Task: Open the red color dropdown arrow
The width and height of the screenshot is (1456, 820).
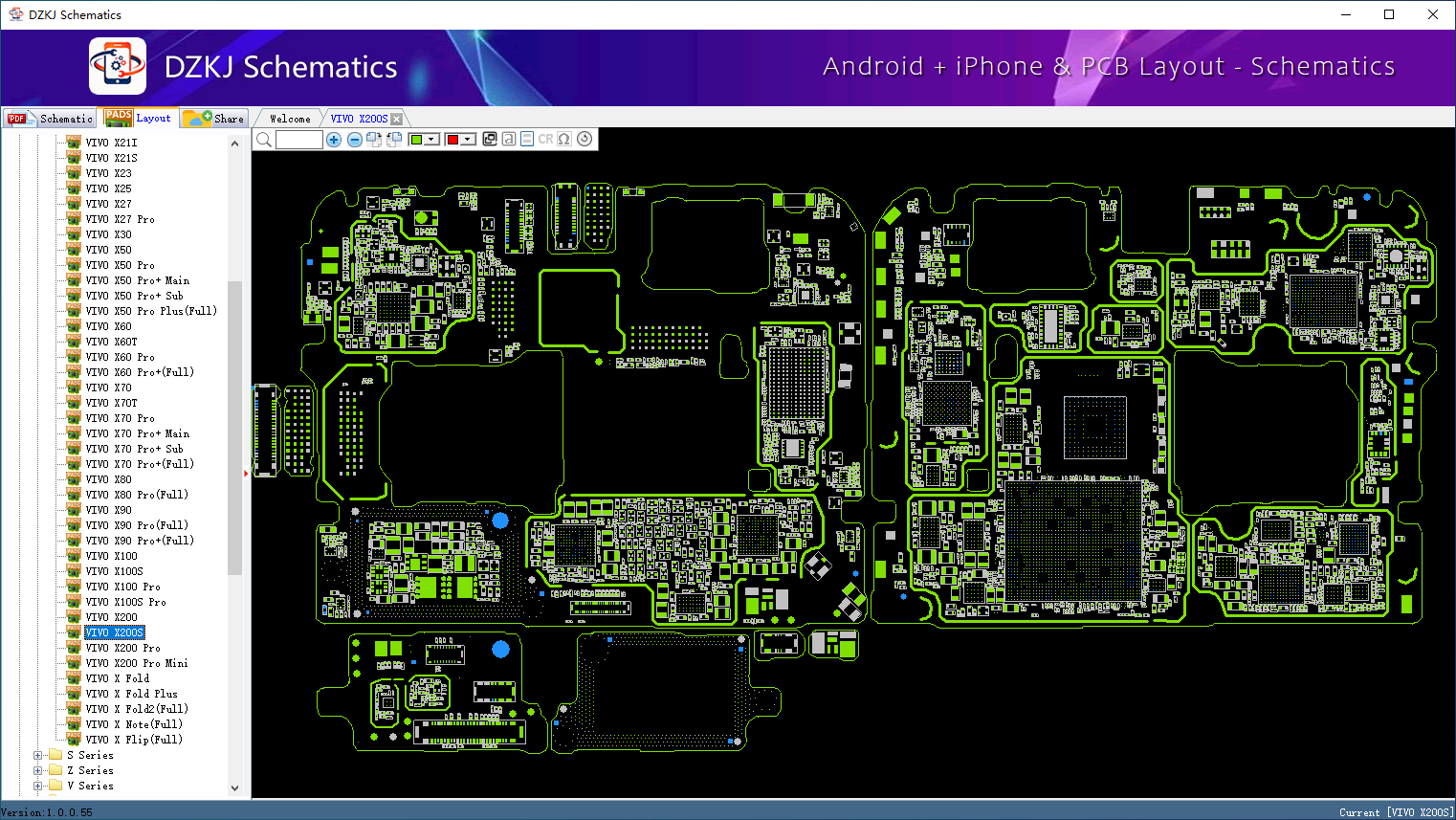Action: pyautogui.click(x=468, y=140)
